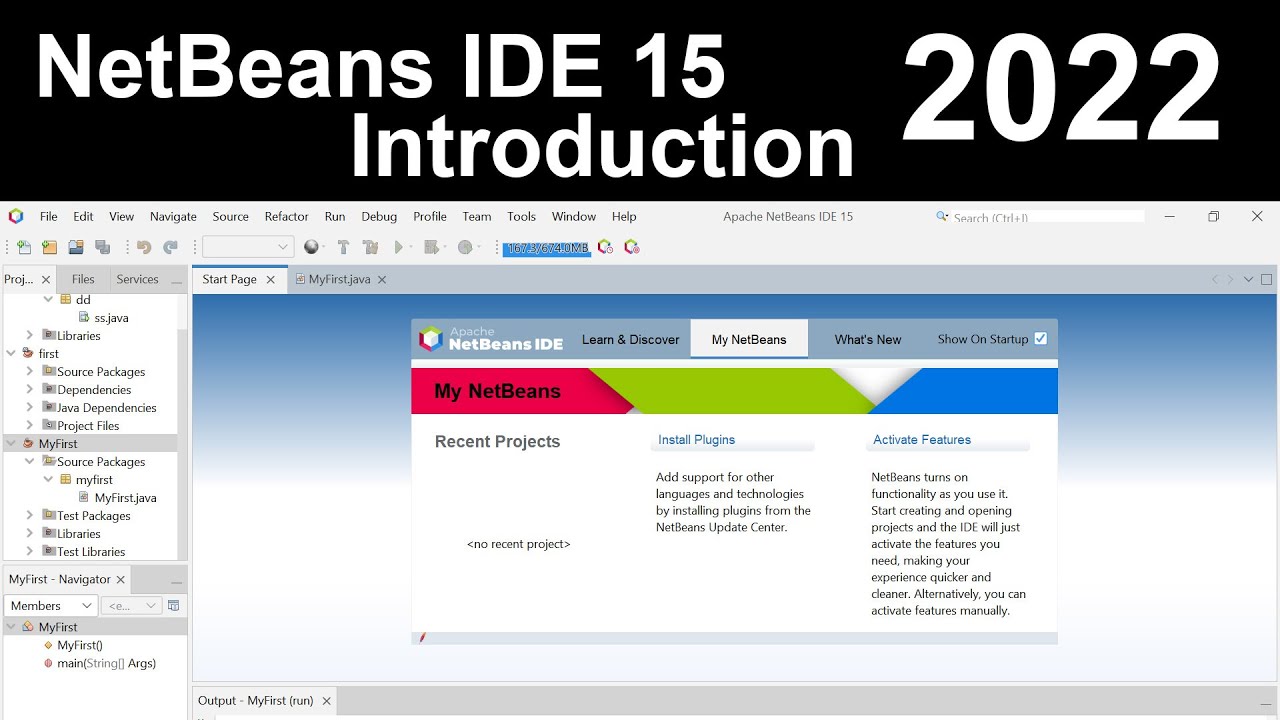Screen dimensions: 1280x720
Task: Open the Tools menu
Action: 521,216
